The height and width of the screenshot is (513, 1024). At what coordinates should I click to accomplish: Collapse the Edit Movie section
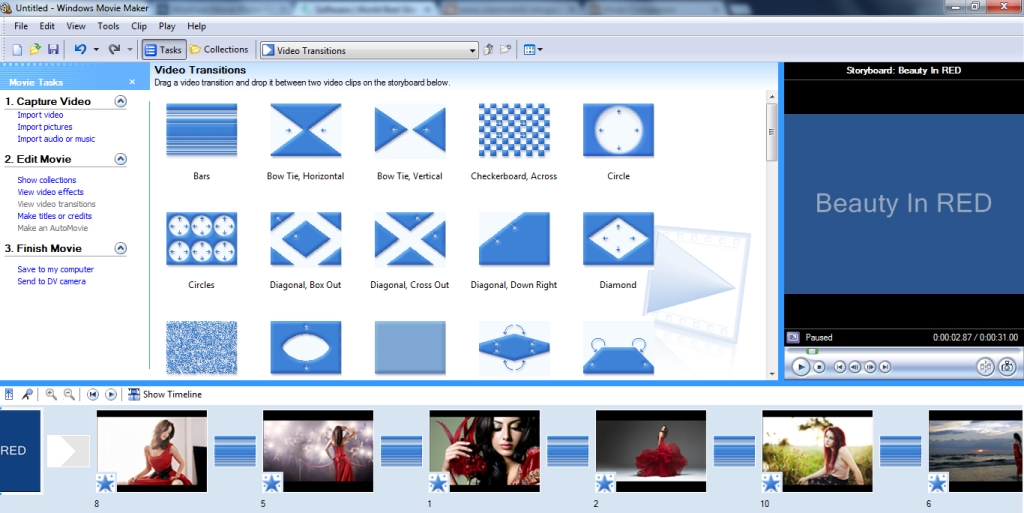[120, 159]
